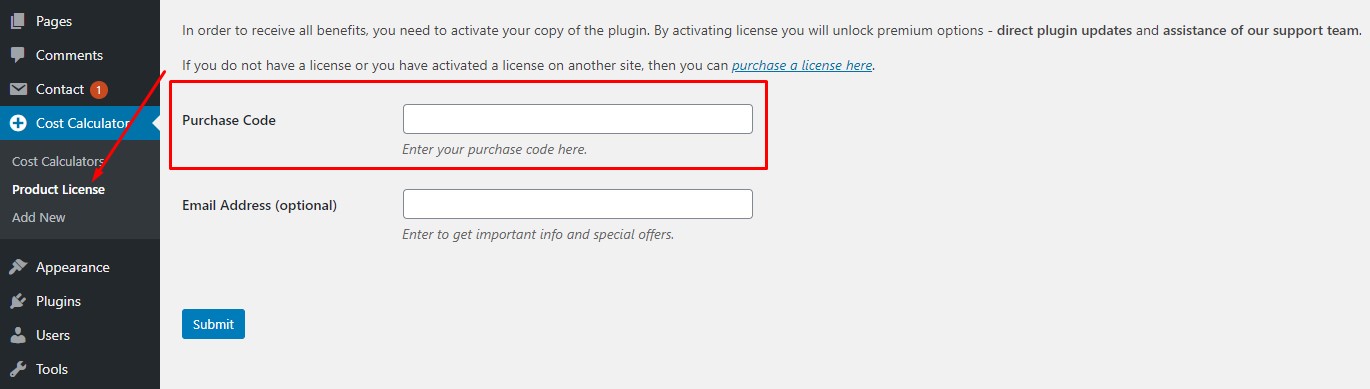
Task: Click the Cost Calculator plus icon
Action: click(x=18, y=123)
